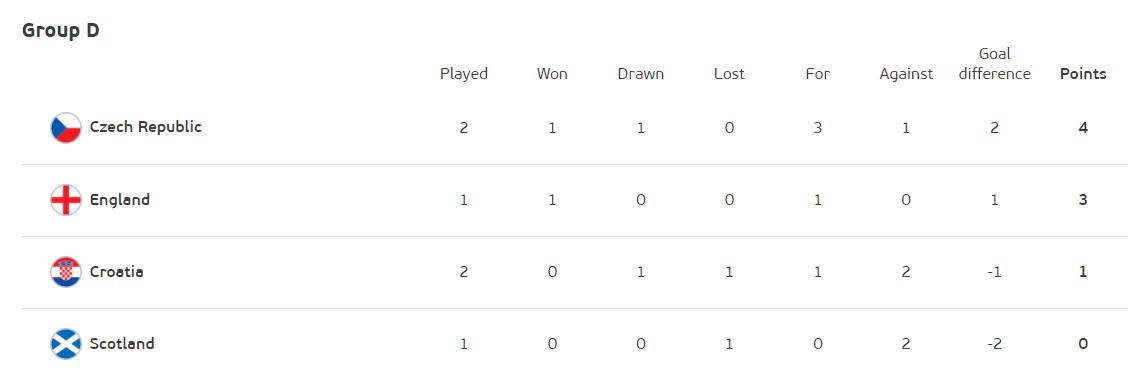Viewport: 1148px width, 384px height.
Task: Click the Croatia flag icon
Action: click(66, 272)
